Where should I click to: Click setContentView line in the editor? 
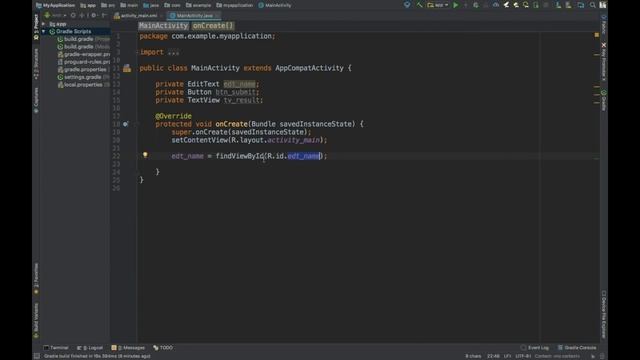pos(249,140)
